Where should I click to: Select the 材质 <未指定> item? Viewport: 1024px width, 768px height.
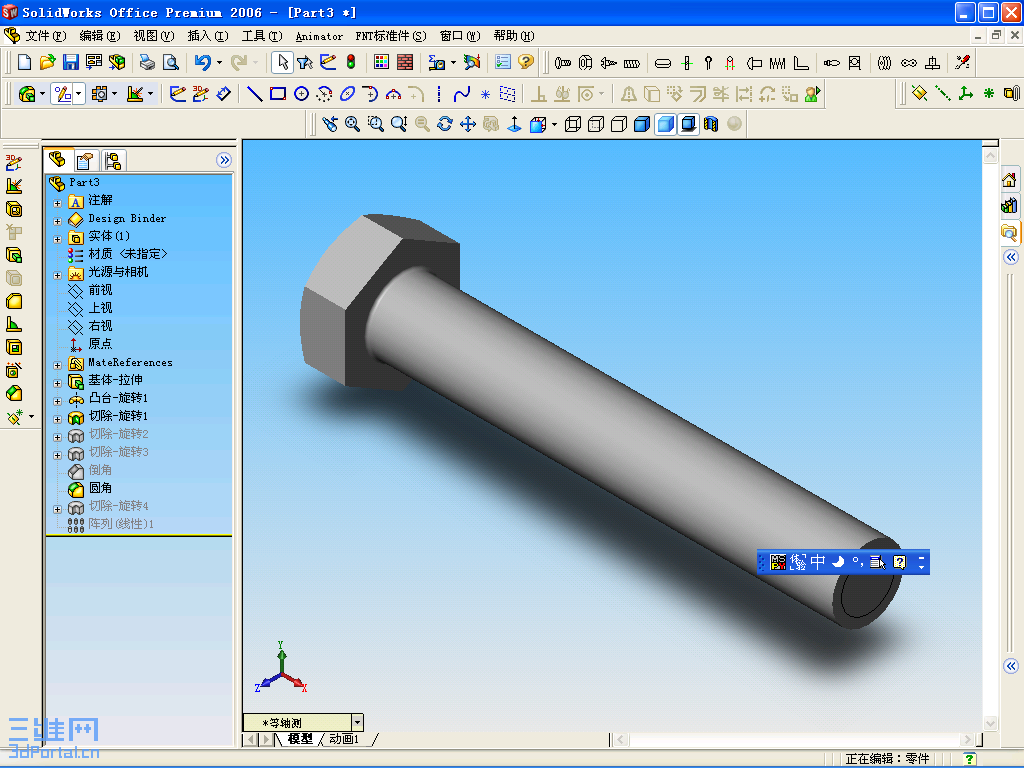(x=128, y=253)
